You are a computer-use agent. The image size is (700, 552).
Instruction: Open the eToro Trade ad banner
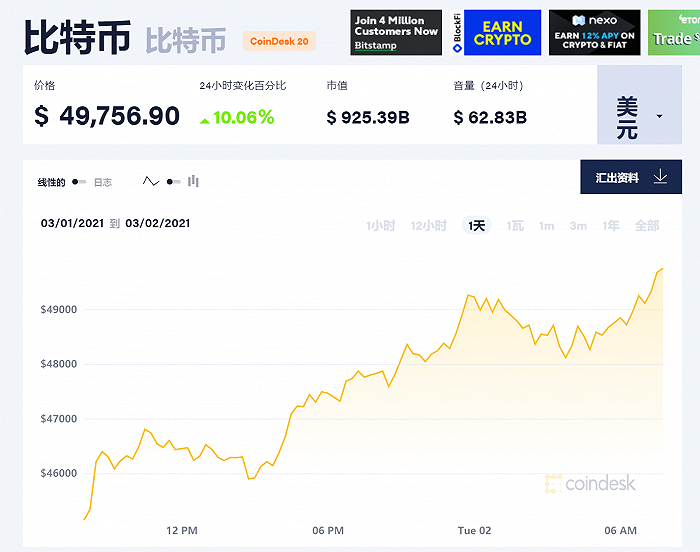pyautogui.click(x=673, y=33)
